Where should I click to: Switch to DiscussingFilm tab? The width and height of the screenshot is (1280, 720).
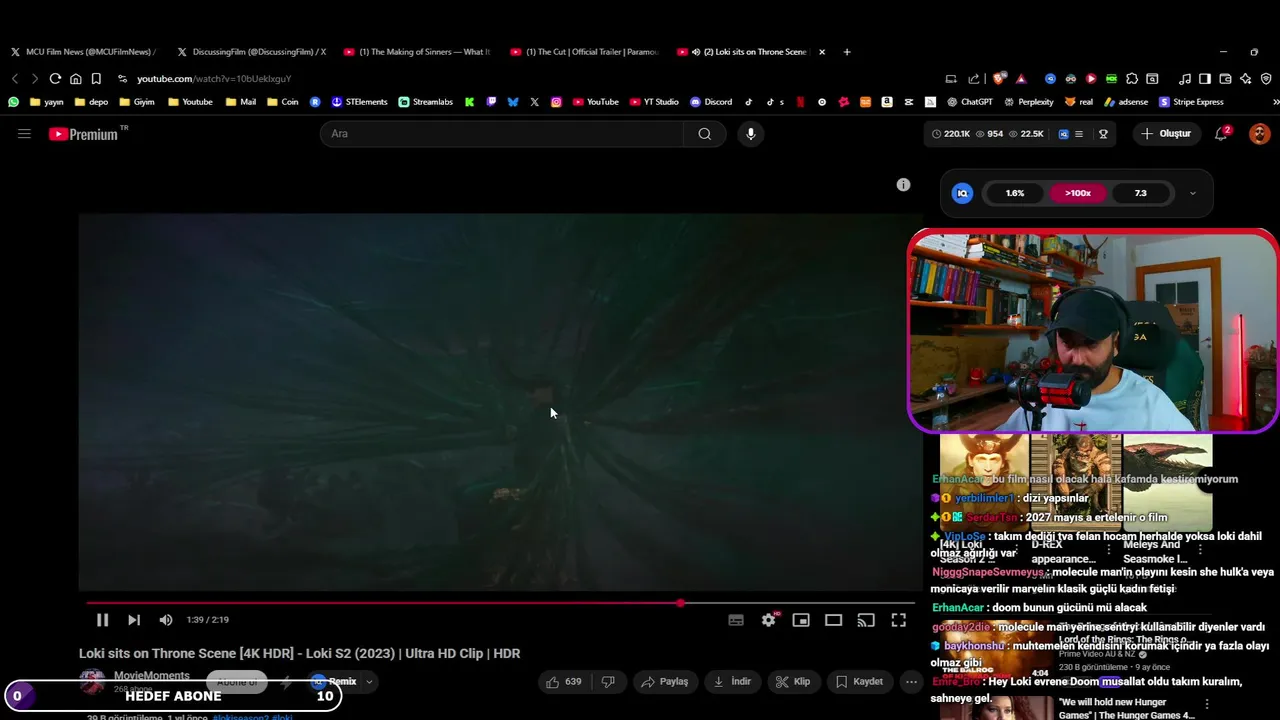tap(250, 52)
